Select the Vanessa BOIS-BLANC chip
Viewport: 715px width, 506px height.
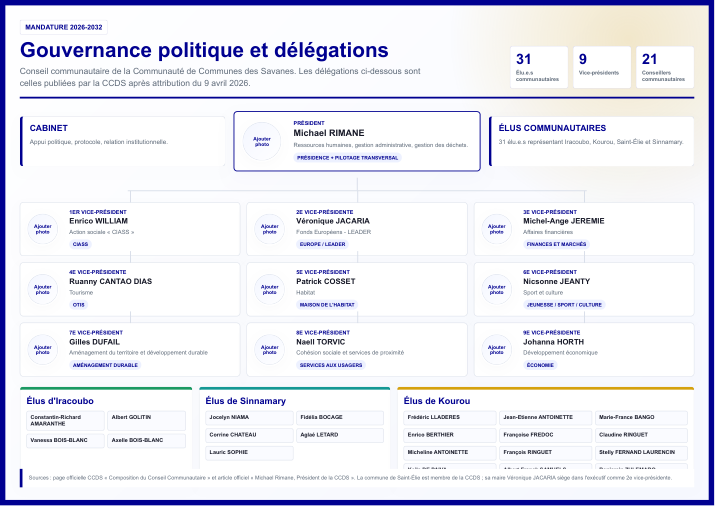click(65, 441)
